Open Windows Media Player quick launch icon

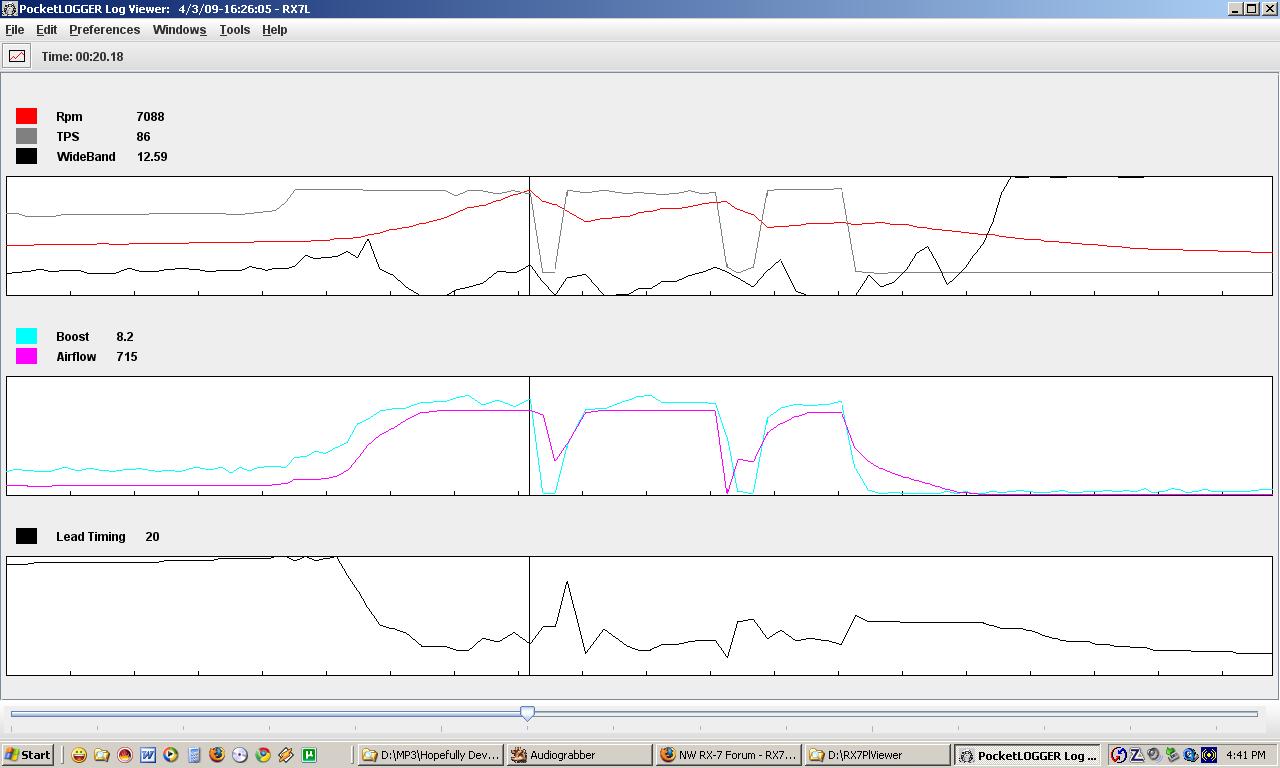[171, 755]
